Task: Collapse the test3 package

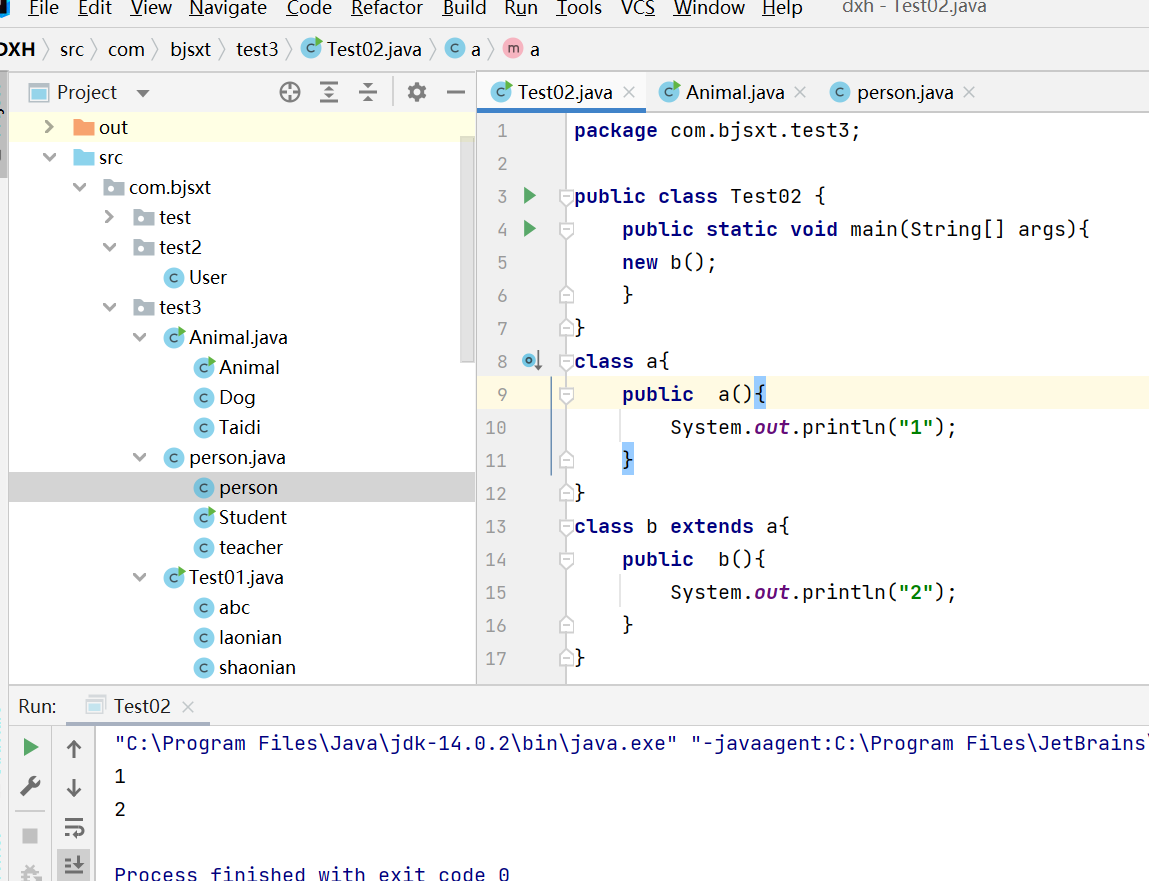Action: click(x=109, y=307)
